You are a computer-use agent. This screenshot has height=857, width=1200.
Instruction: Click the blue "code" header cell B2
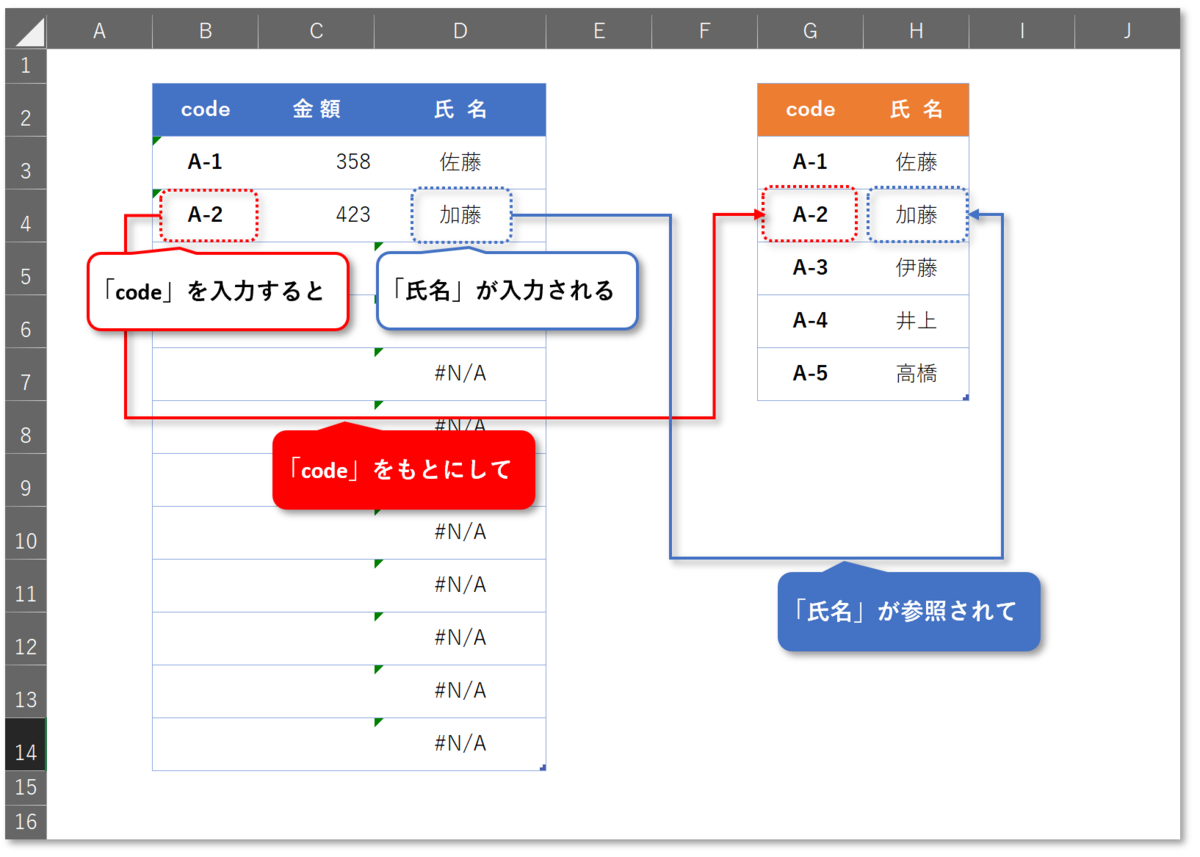coord(205,110)
